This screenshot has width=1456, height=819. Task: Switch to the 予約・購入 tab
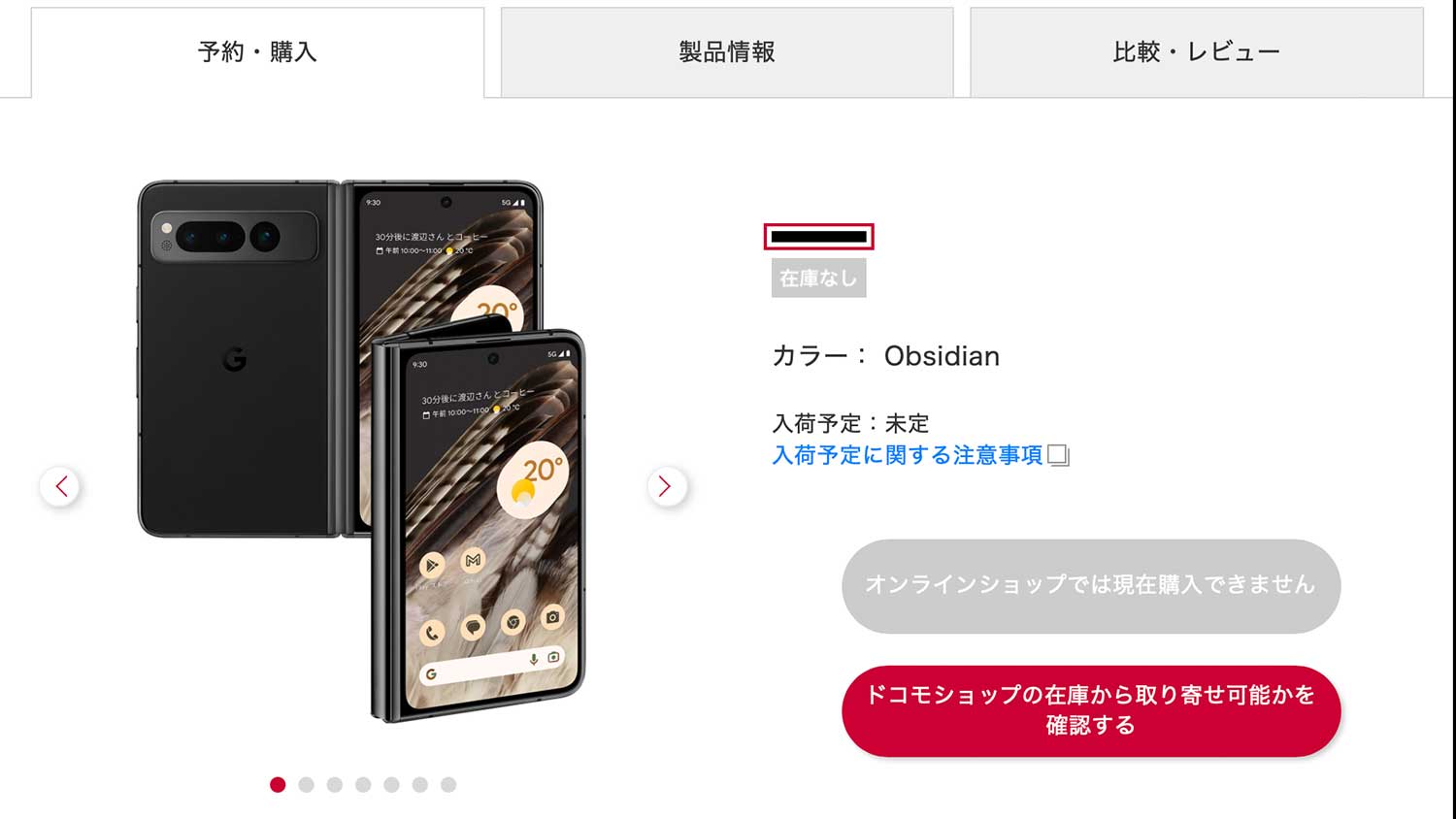(257, 52)
